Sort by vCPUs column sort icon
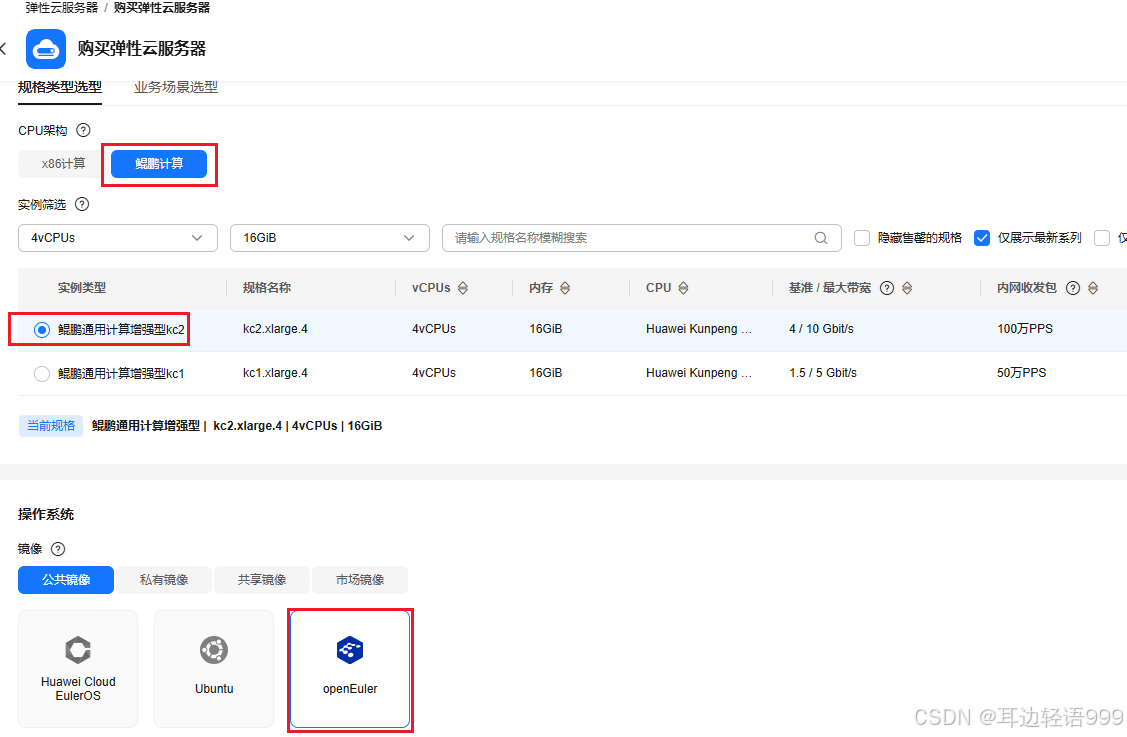1127x737 pixels. (x=463, y=288)
